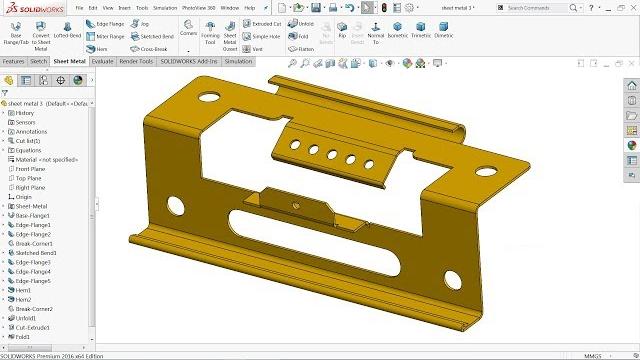Expand the Cut list(1) node
This screenshot has width=640, height=360.
click(3, 141)
